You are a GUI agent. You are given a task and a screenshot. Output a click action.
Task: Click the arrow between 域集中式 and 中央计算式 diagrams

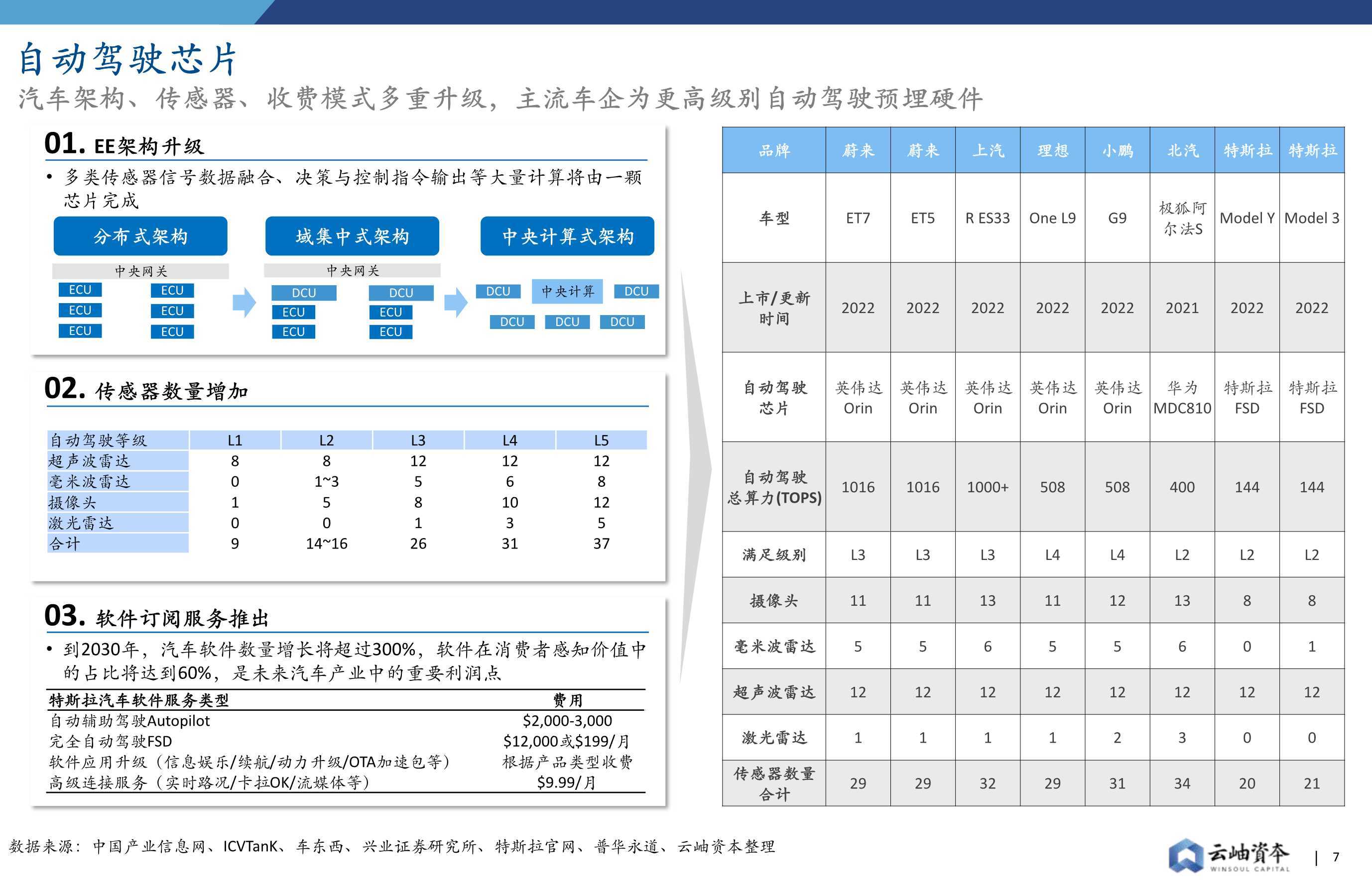pos(456,303)
